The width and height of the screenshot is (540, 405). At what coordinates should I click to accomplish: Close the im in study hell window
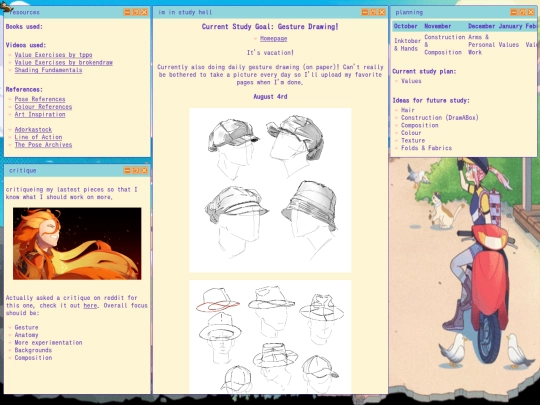(x=382, y=12)
